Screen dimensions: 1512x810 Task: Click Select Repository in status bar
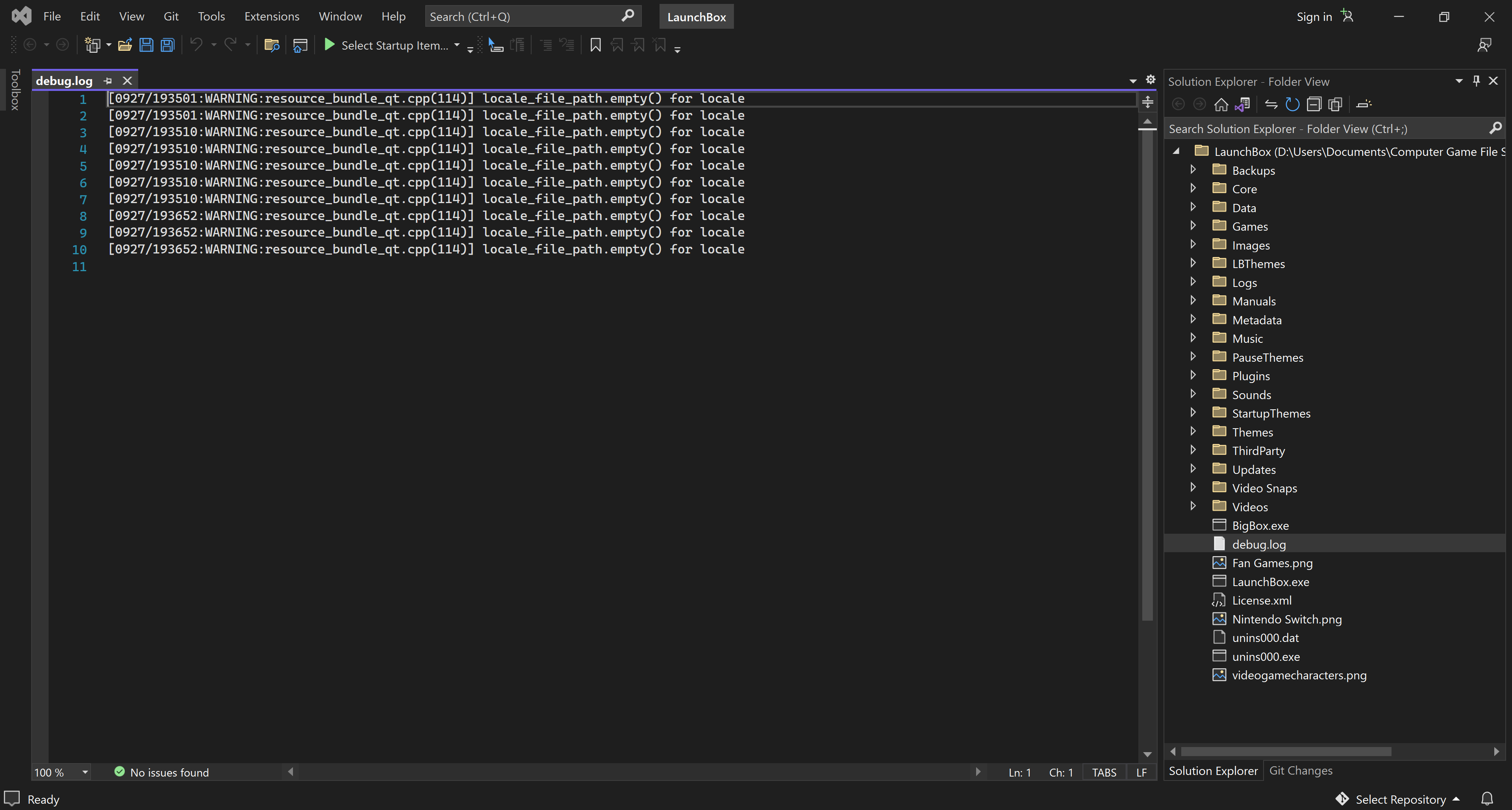pos(1401,799)
